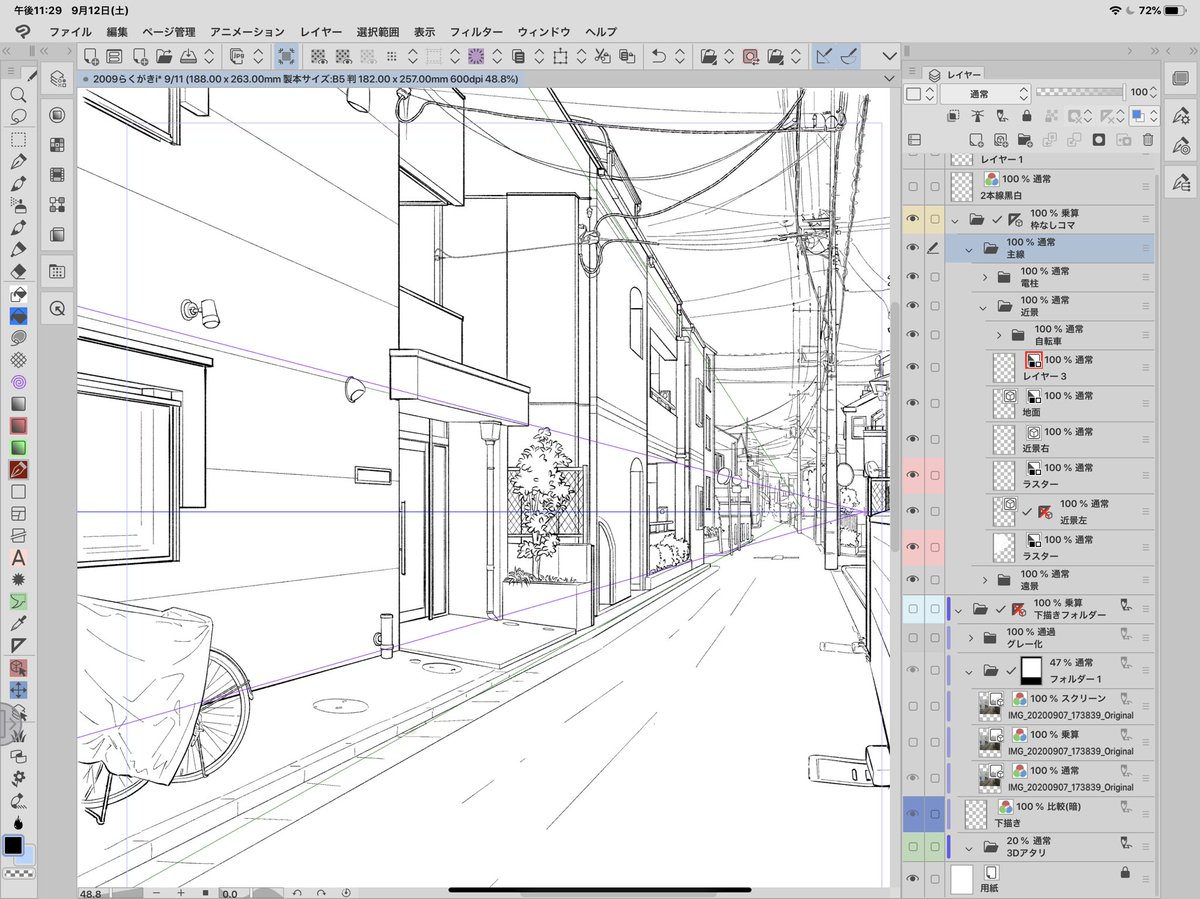This screenshot has width=1200, height=899.
Task: Hide the 用紙 paper layer
Action: [912, 879]
